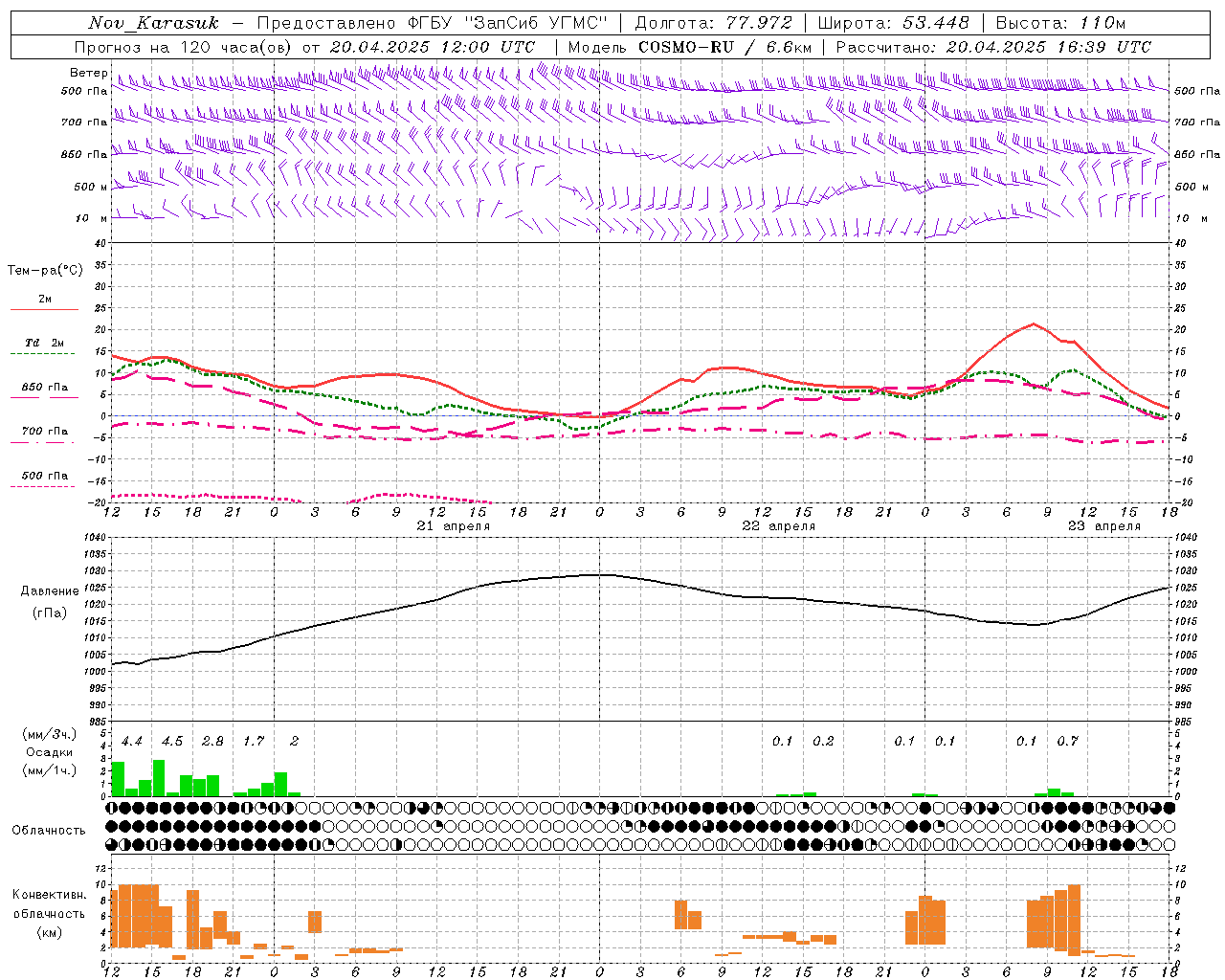
Task: Click the 'Td 2м' dew point legend entry
Action: coord(45,343)
